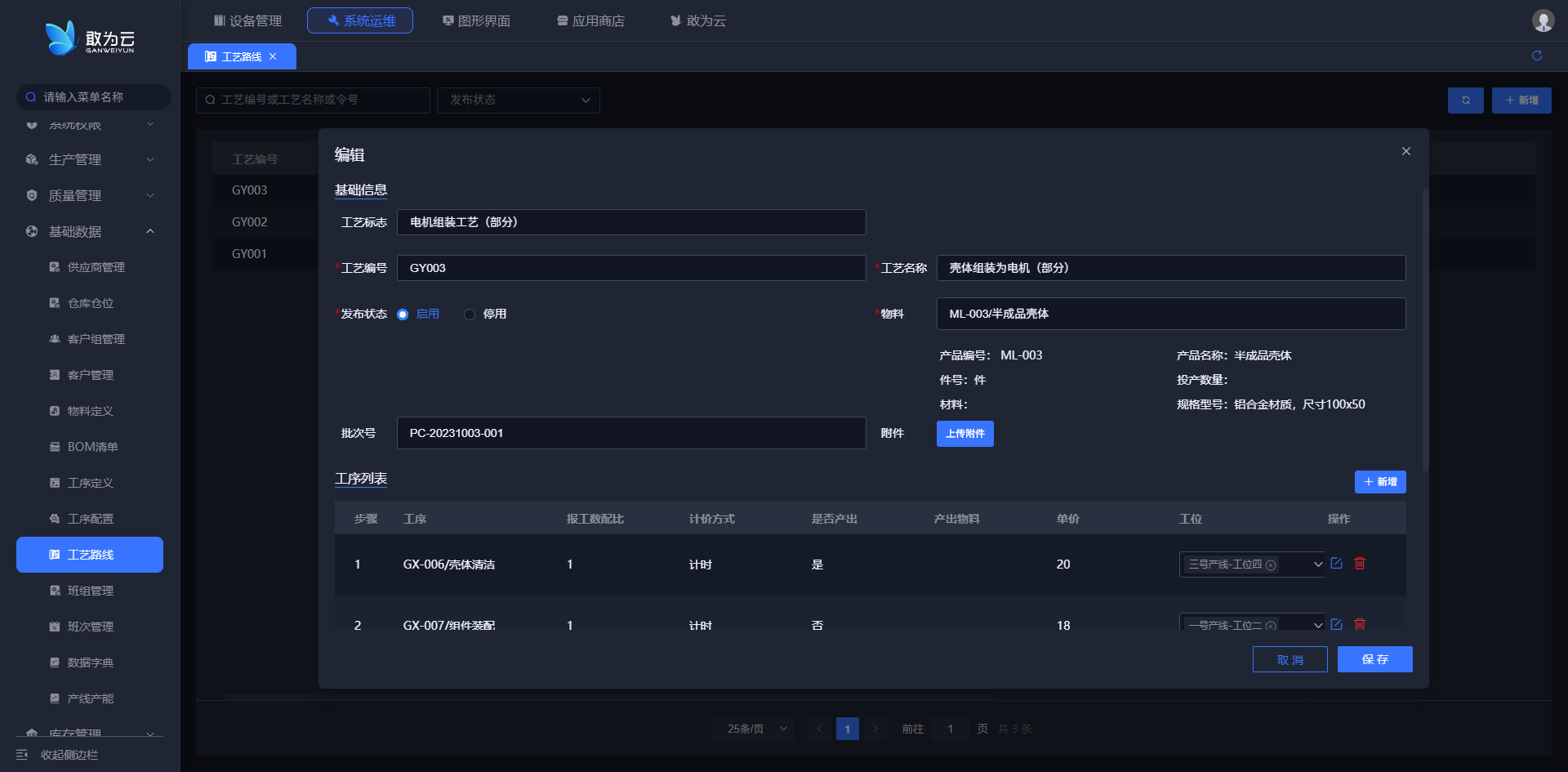Viewport: 1568px width, 772px height.
Task: Click the 保存 button
Action: pos(1374,659)
